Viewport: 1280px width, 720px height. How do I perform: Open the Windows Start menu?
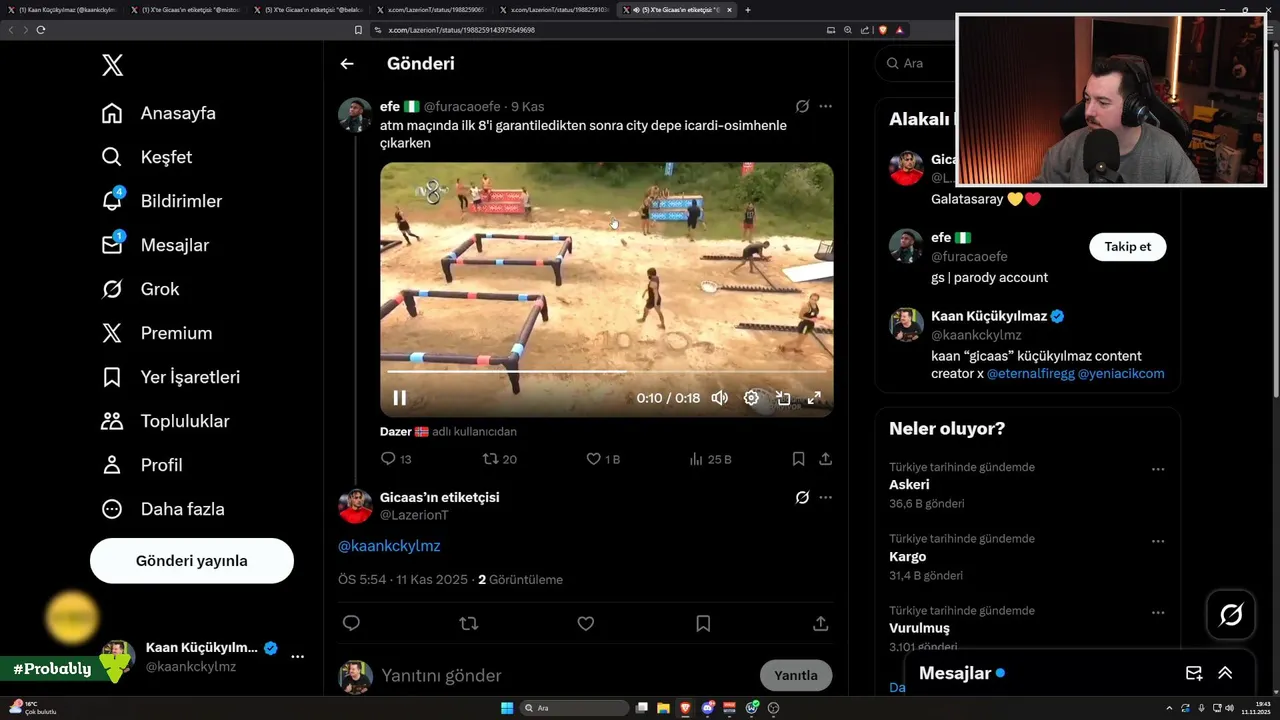(x=507, y=708)
